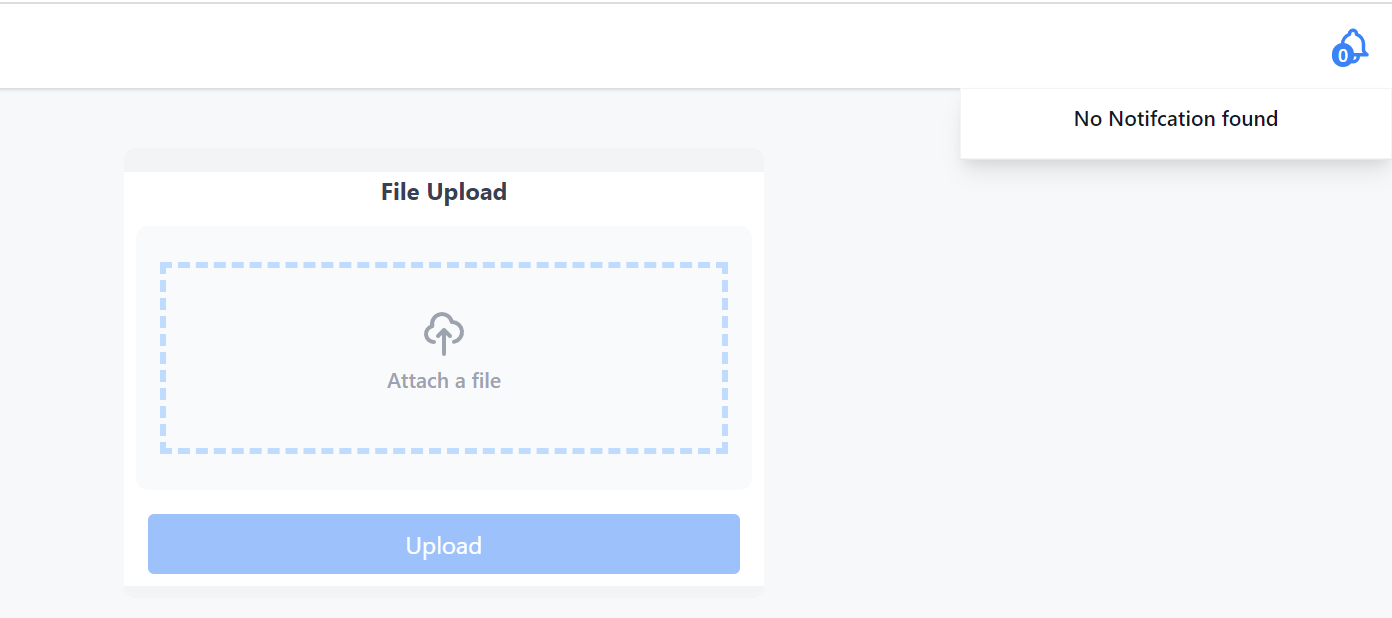This screenshot has height=618, width=1392.
Task: Click the bell clapper at its bottom
Action: pos(1356,58)
